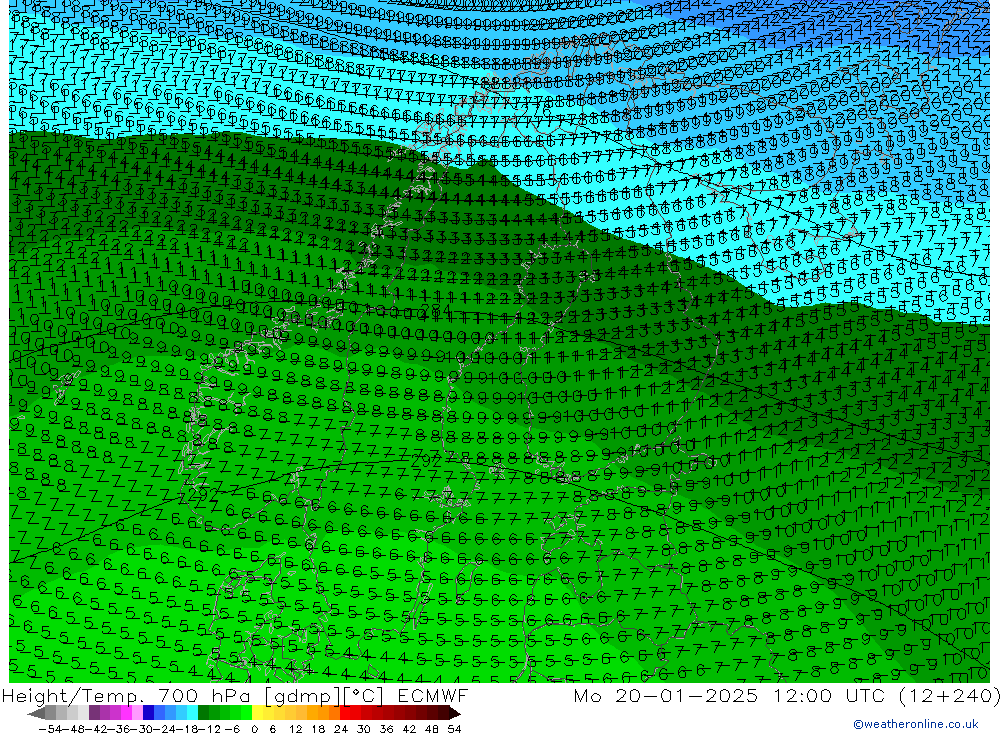Pick the dark purple swatch above legend value -42
1000x733 pixels.
tap(94, 713)
